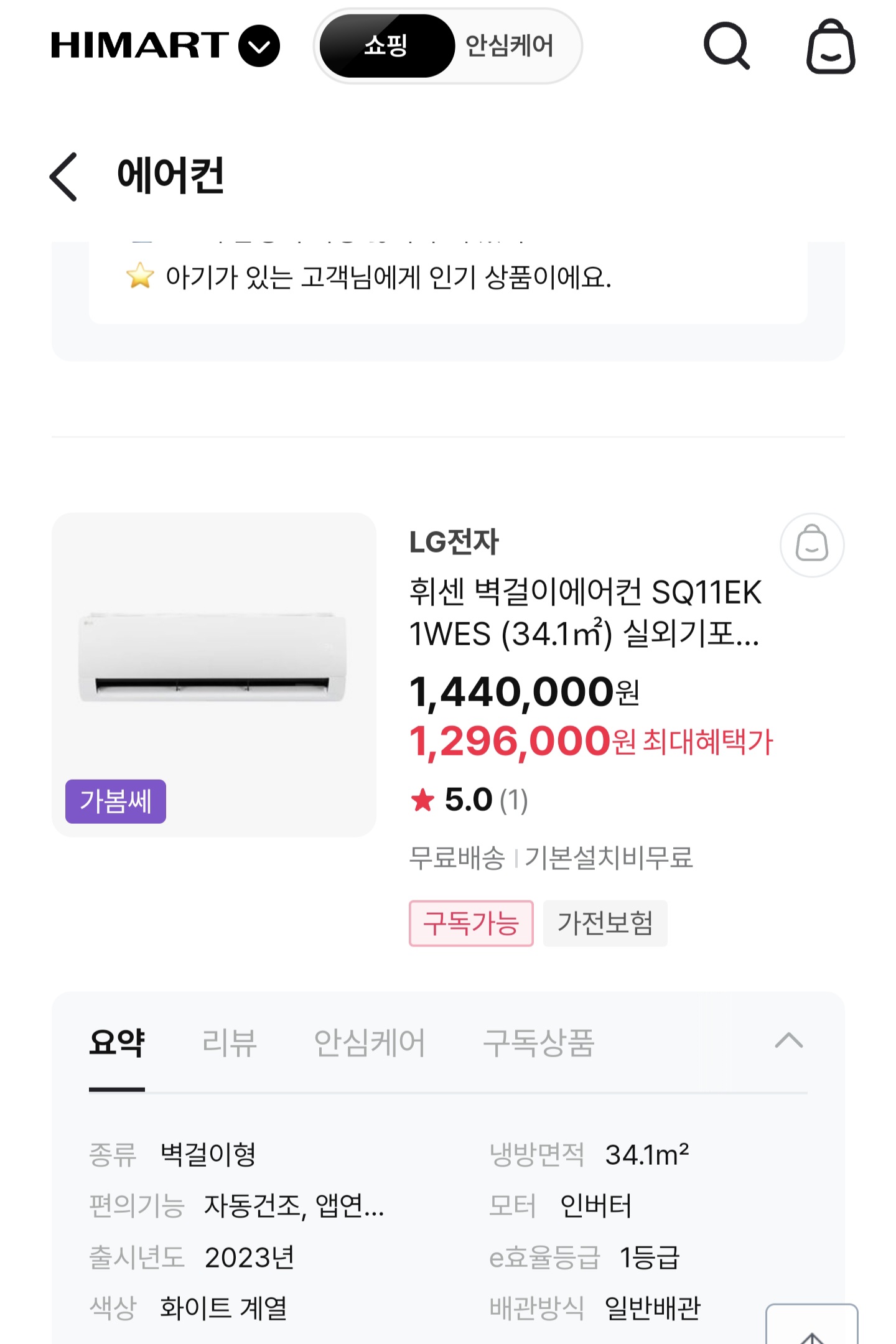Switch to 안심케어 mode

coord(509,46)
